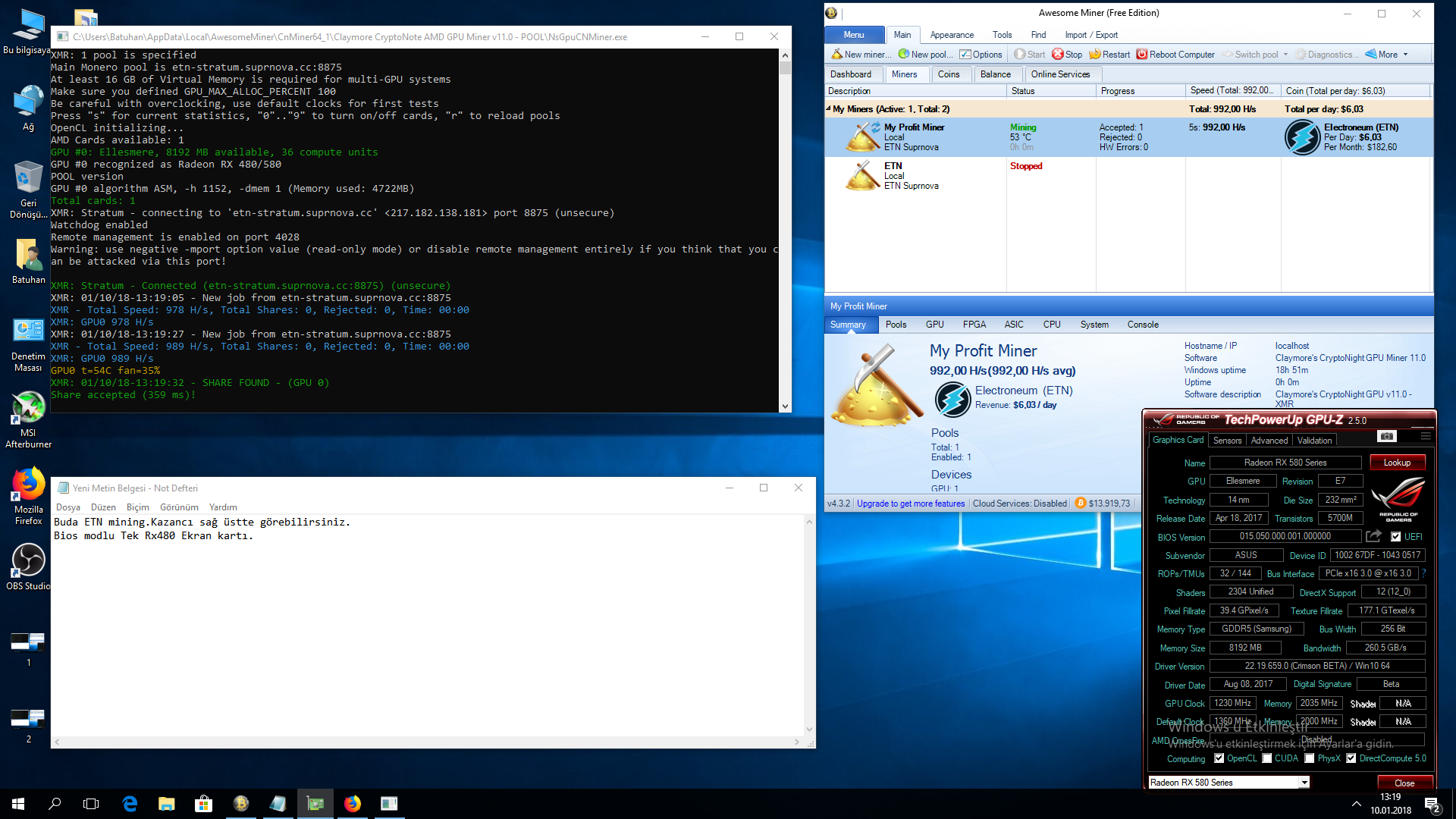Open the blue Menu button in Awesome Miner
Image resolution: width=1456 pixels, height=819 pixels.
tap(854, 35)
